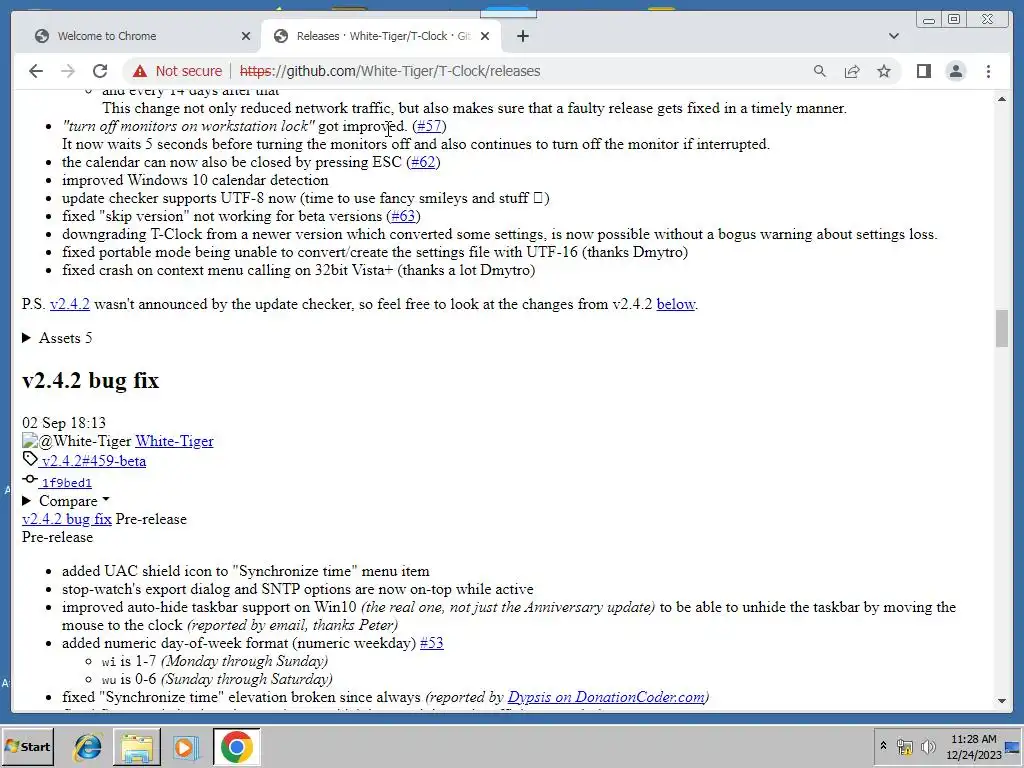Click the '02 Sep 18:13' date text
This screenshot has height=768, width=1024.
click(x=64, y=423)
